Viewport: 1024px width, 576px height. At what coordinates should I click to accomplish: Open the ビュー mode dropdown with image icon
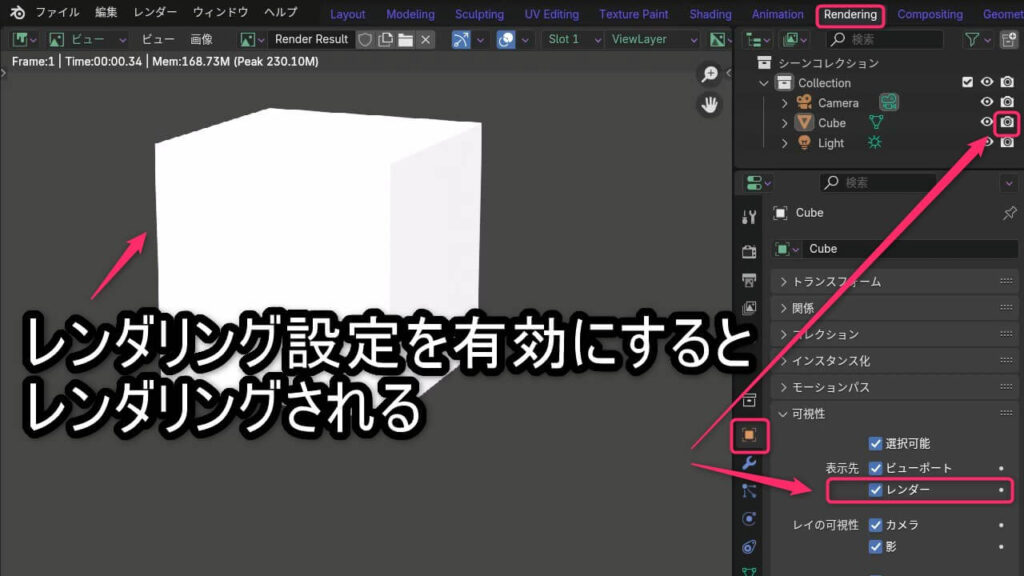click(x=88, y=40)
